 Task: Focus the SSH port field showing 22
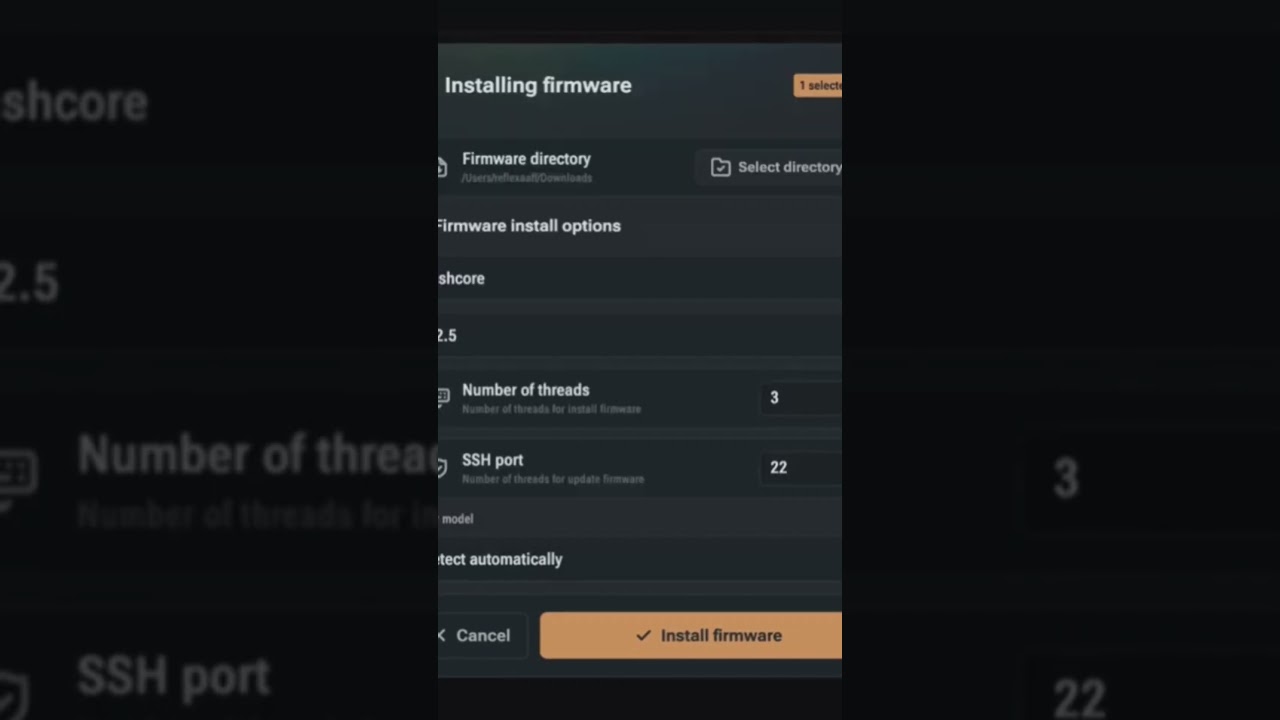(x=800, y=467)
